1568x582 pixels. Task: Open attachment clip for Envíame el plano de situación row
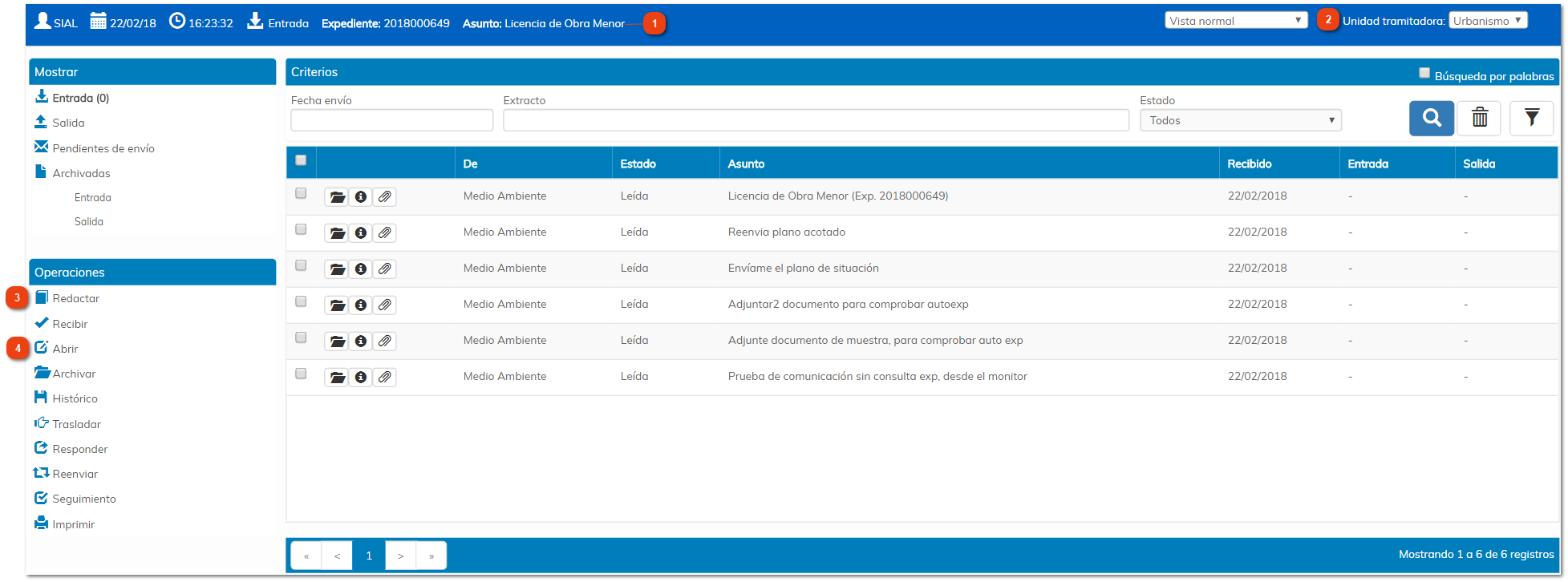385,269
